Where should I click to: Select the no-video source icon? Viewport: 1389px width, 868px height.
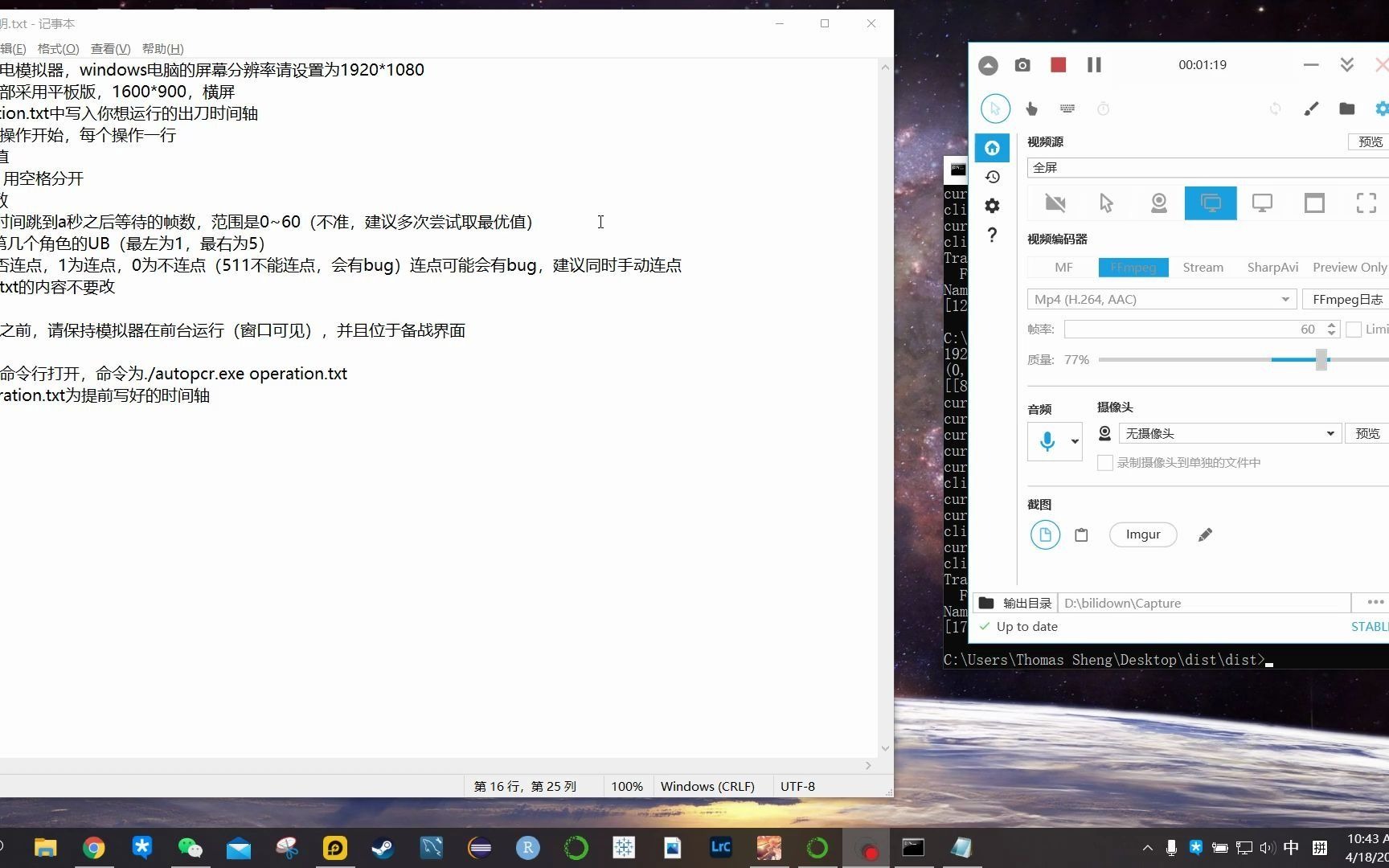(1055, 203)
